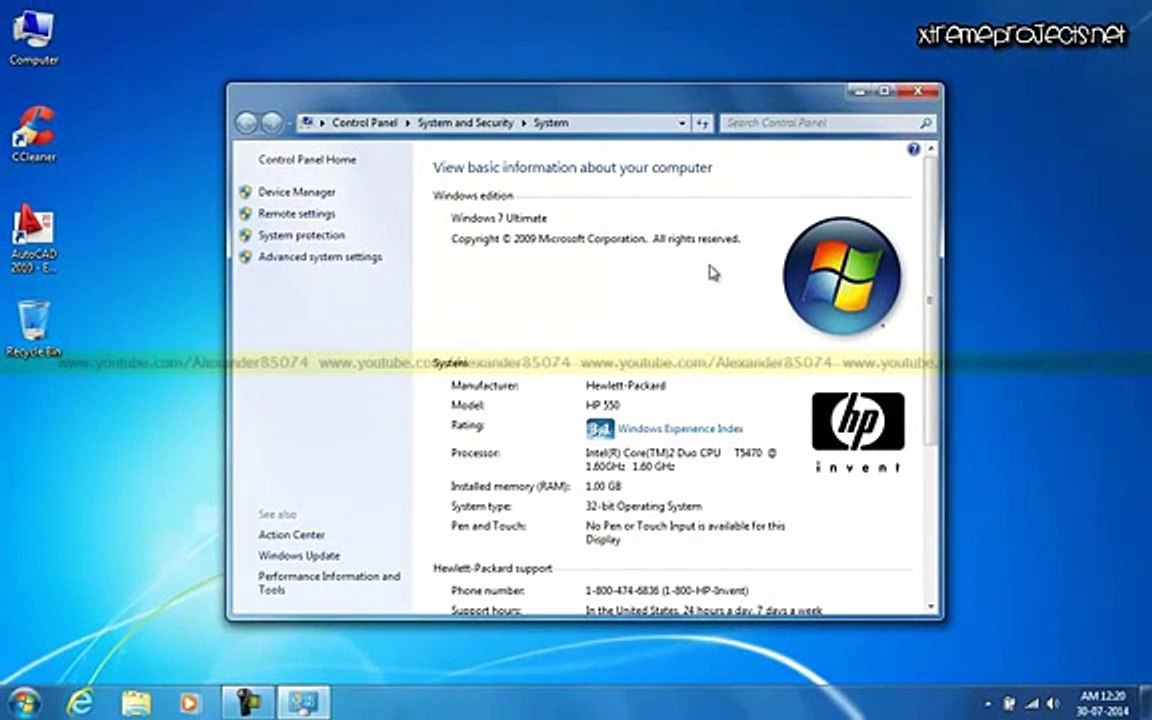The width and height of the screenshot is (1152, 720).
Task: Open Performance Information and Tools link
Action: point(329,583)
